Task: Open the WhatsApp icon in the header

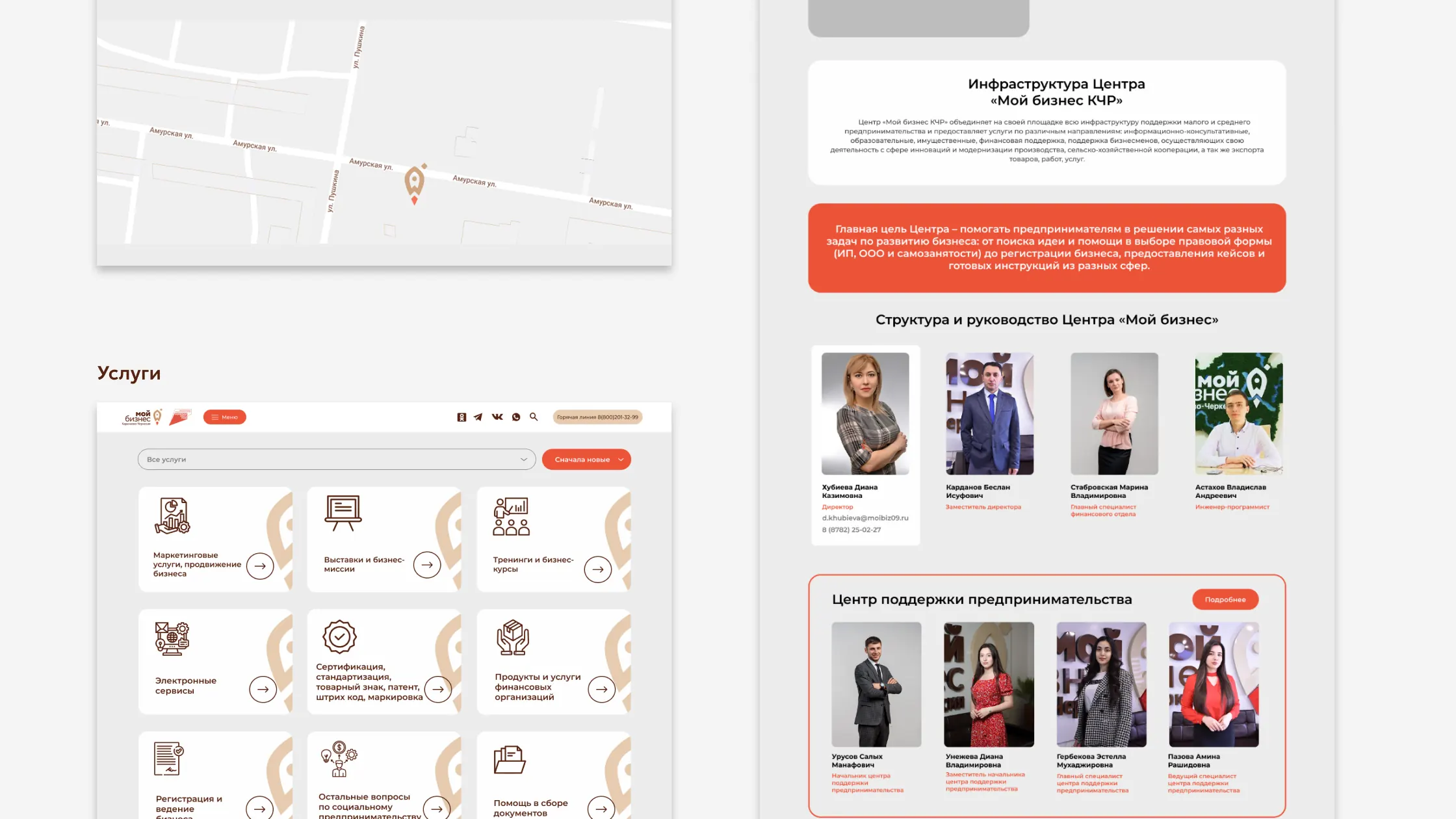Action: pyautogui.click(x=516, y=417)
